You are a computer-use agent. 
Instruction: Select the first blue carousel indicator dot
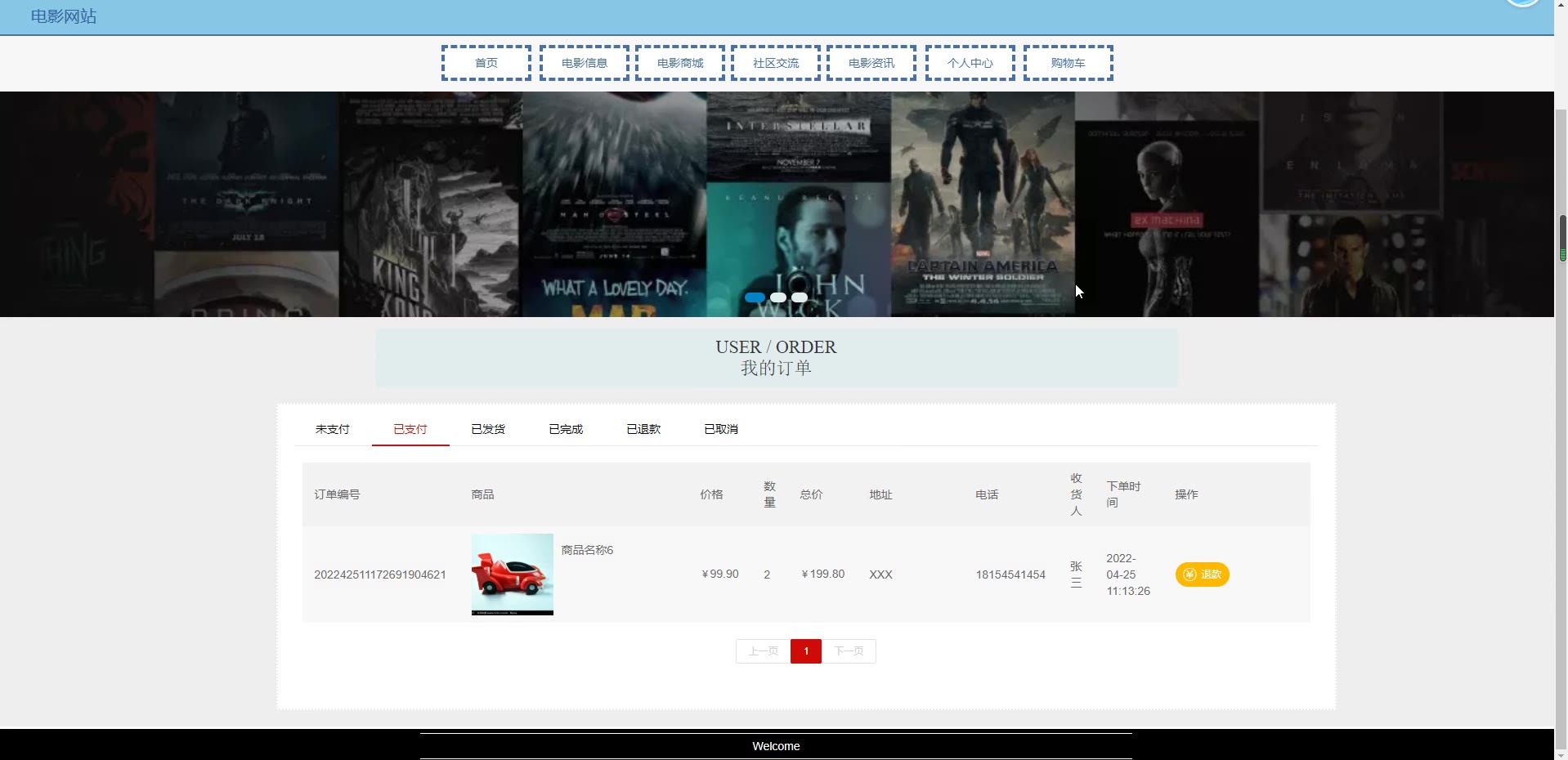(x=755, y=297)
